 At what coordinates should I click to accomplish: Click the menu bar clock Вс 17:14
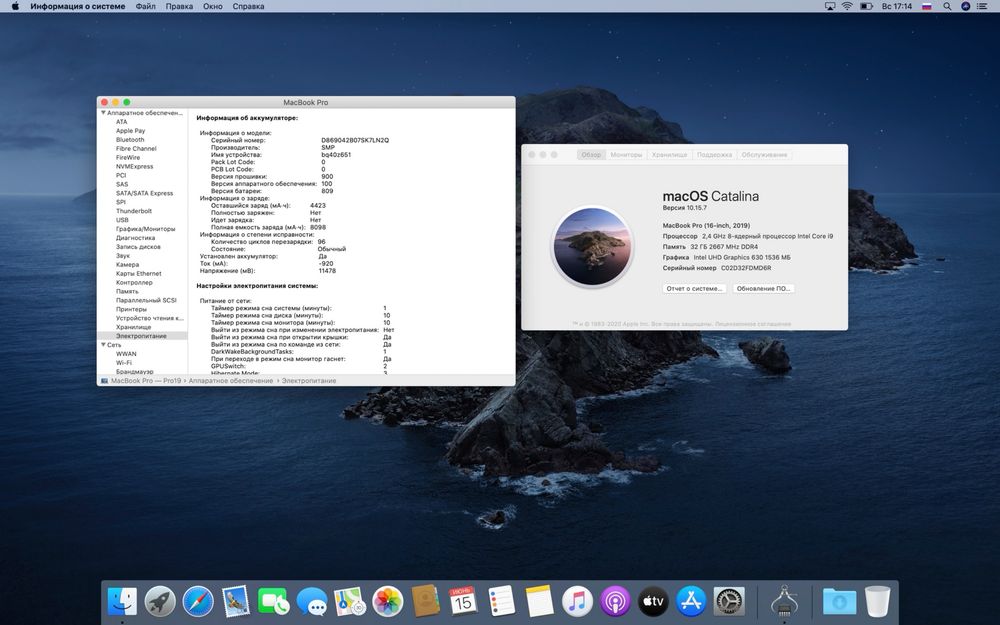897,6
